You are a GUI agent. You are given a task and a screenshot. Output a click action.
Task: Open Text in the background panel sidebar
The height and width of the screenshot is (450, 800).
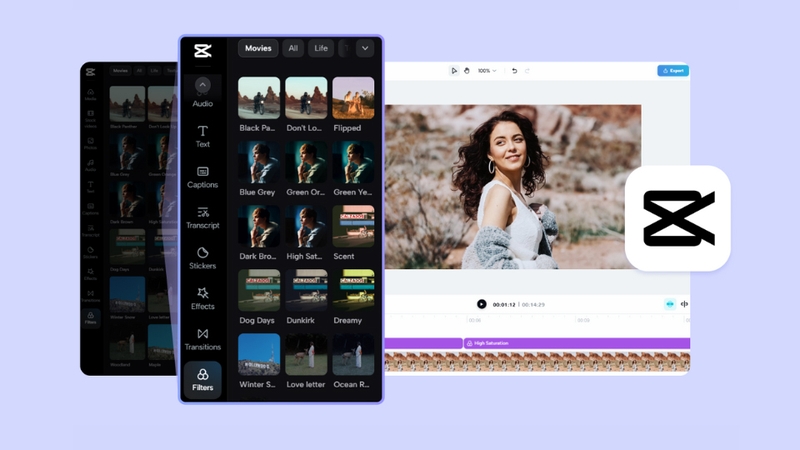tap(90, 187)
